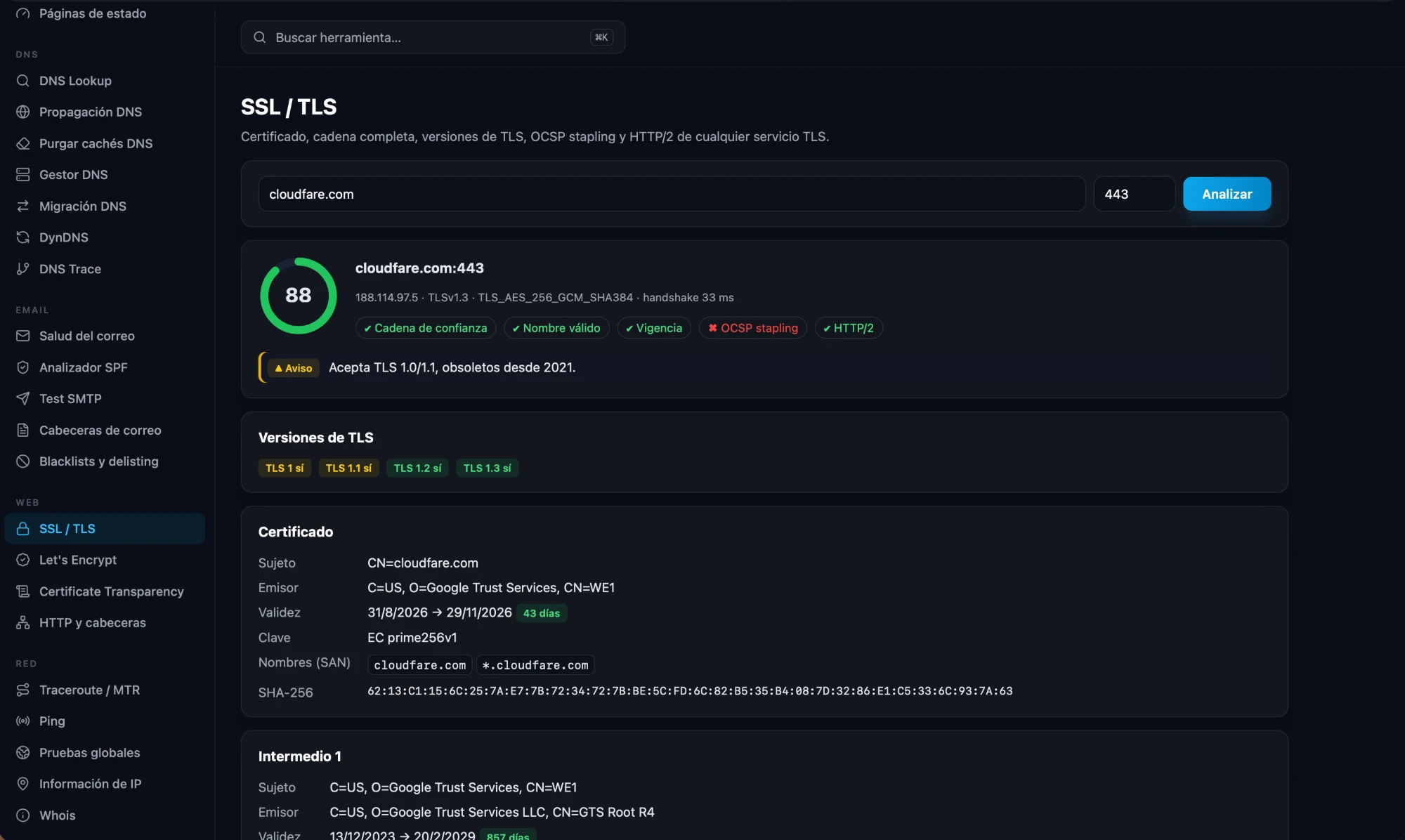1405x840 pixels.
Task: Click the port 443 input field
Action: [x=1134, y=194]
